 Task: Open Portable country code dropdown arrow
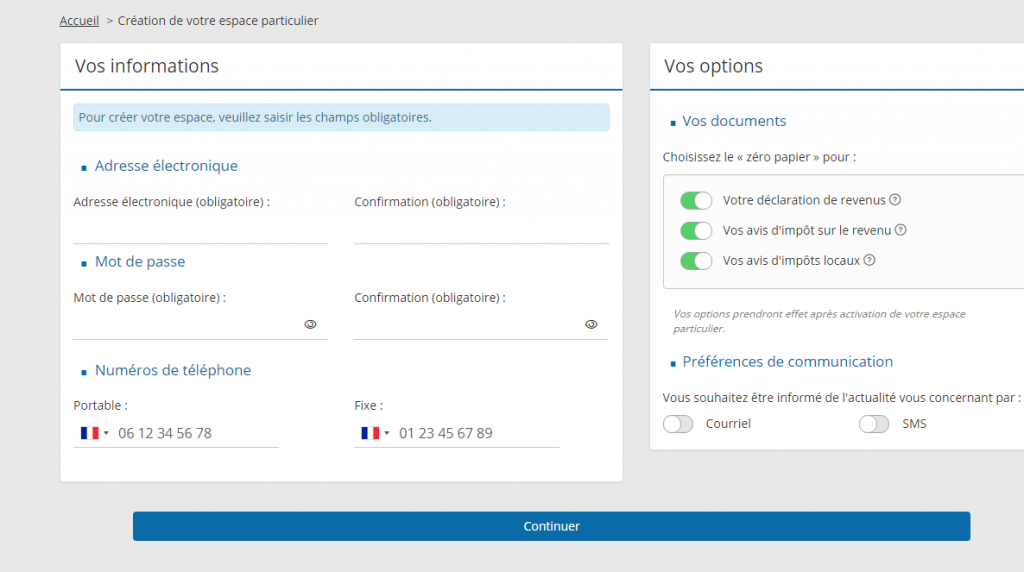[106, 433]
